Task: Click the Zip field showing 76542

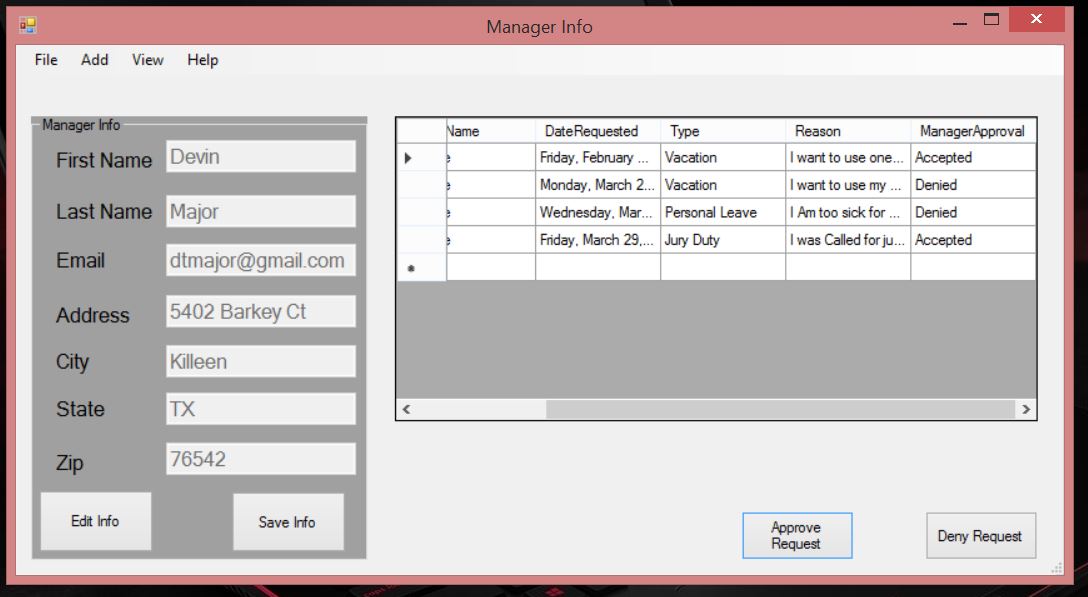Action: click(x=260, y=460)
